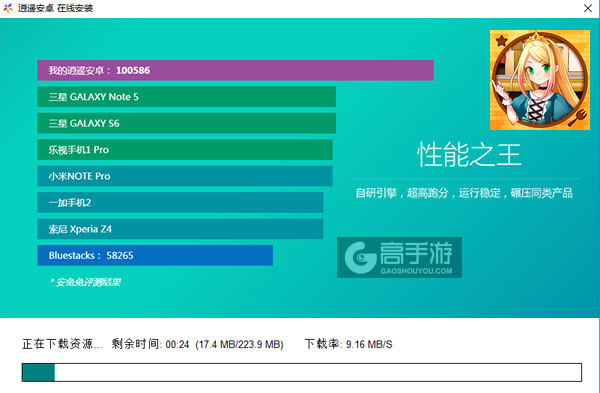Click the 自研引擎 description line
Image resolution: width=600 pixels, height=393 pixels.
click(x=464, y=193)
